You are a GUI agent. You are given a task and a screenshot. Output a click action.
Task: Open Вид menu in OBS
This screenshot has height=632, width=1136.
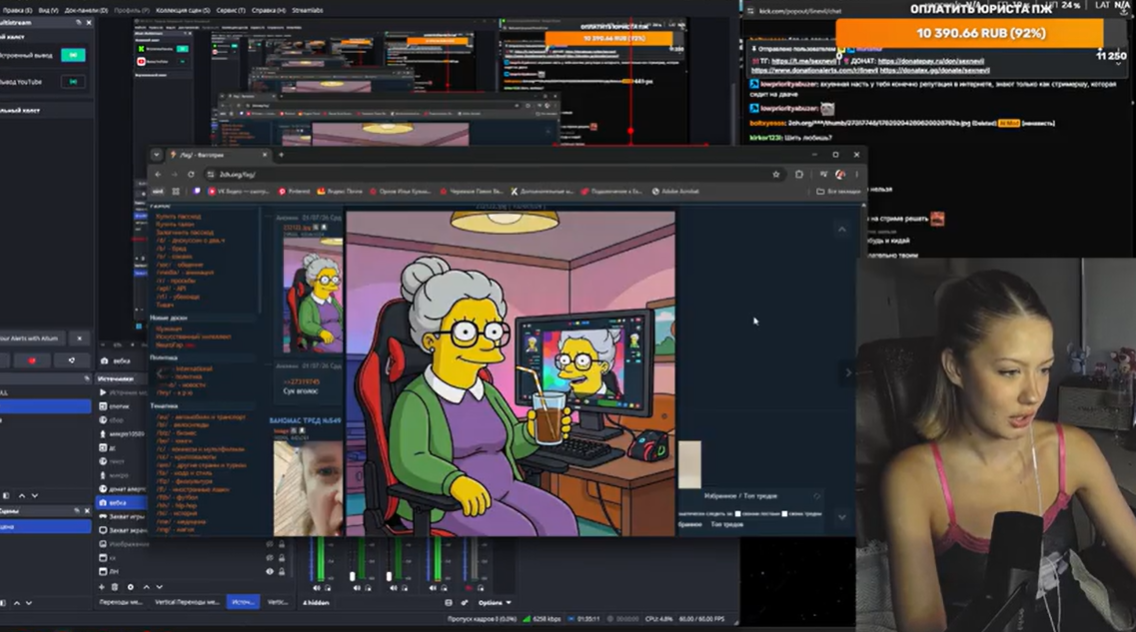click(48, 10)
